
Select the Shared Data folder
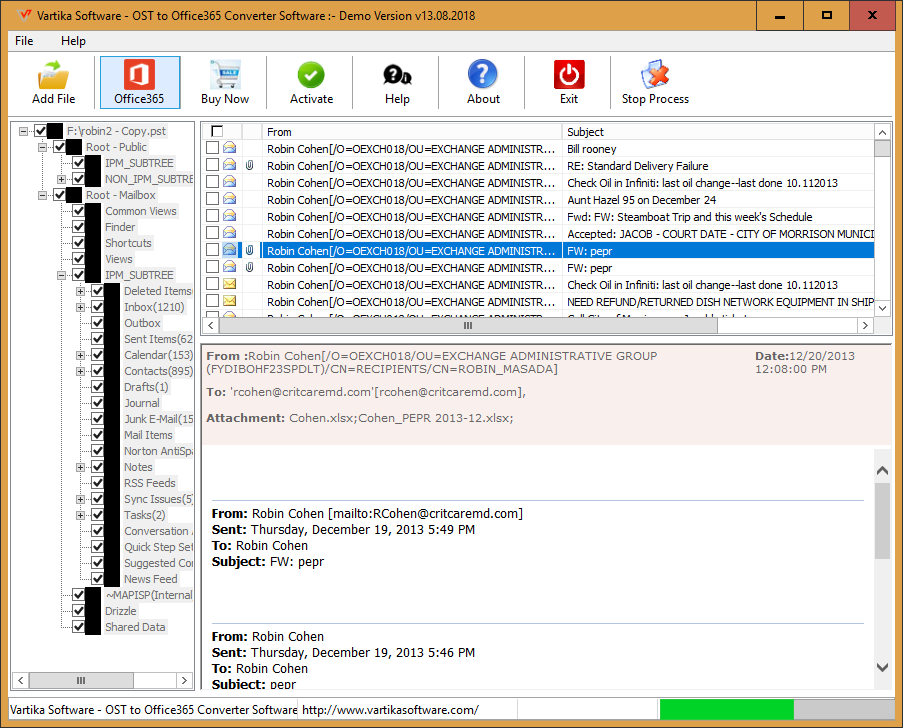(x=135, y=627)
